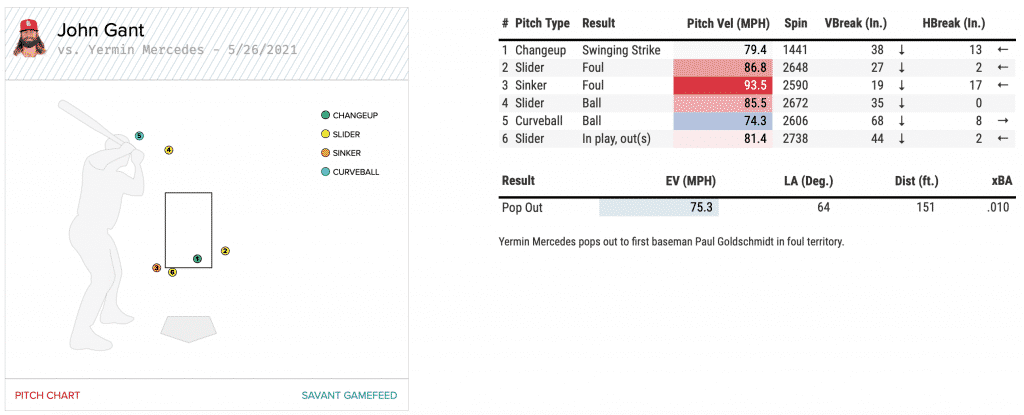Image resolution: width=1024 pixels, height=415 pixels.
Task: Click the home plate graphic
Action: click(188, 327)
